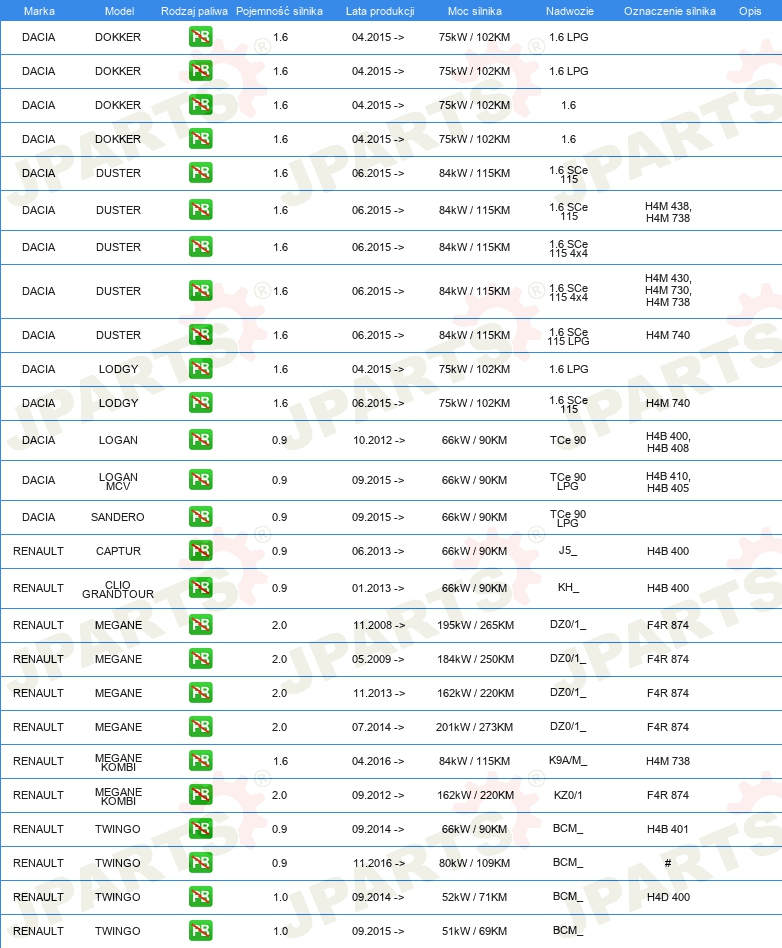
Task: Click the fuel icon in the MEGANE 195kW row
Action: pos(200,625)
